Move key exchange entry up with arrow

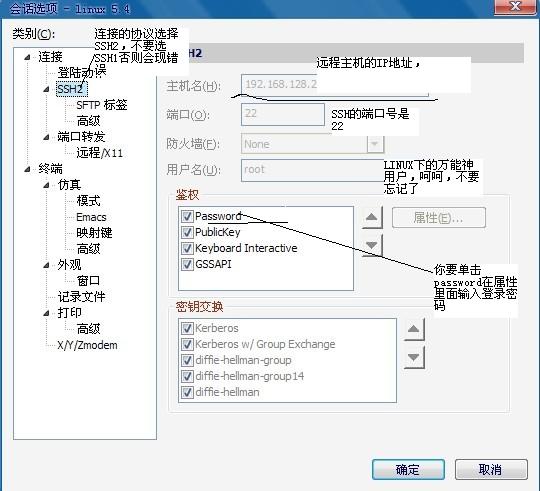(x=414, y=329)
